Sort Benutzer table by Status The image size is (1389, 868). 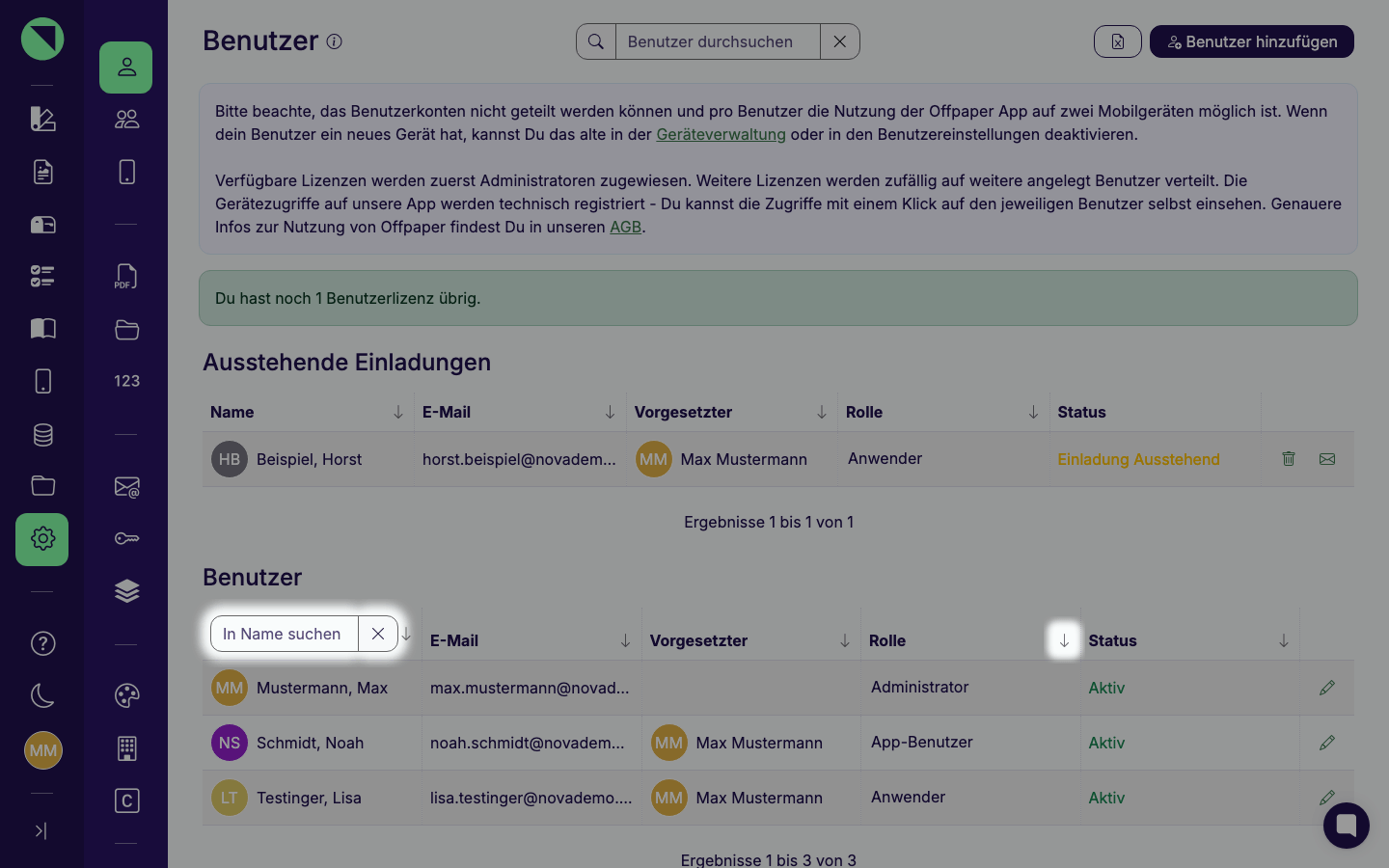[1283, 640]
